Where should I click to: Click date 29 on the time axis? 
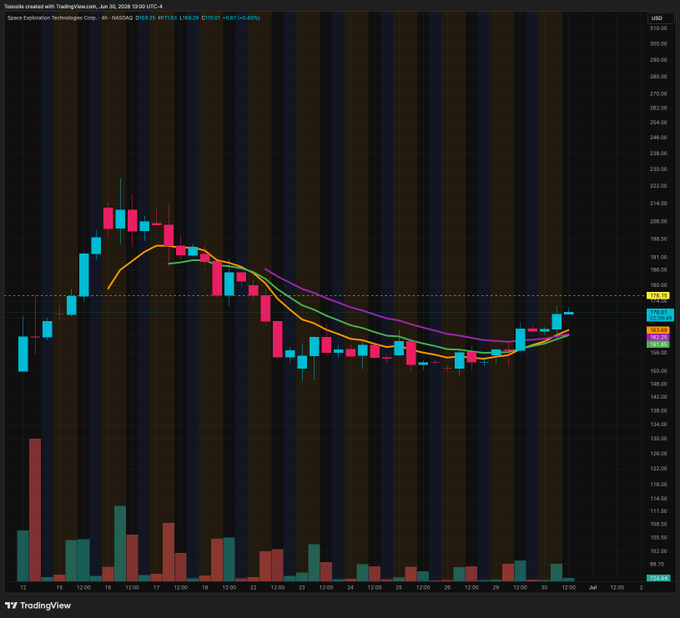pos(496,588)
